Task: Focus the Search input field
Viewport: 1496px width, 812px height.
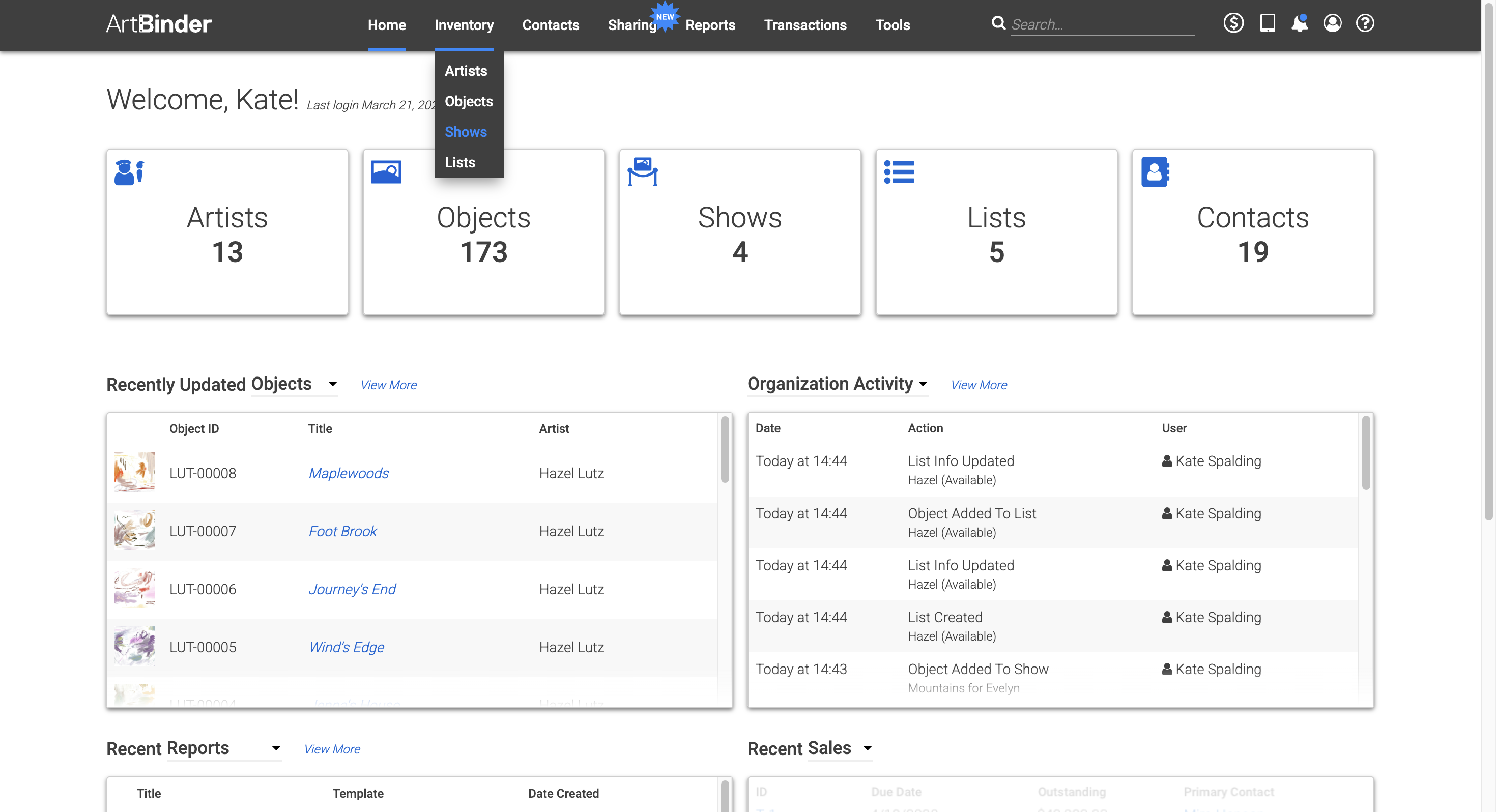Action: [x=1102, y=24]
